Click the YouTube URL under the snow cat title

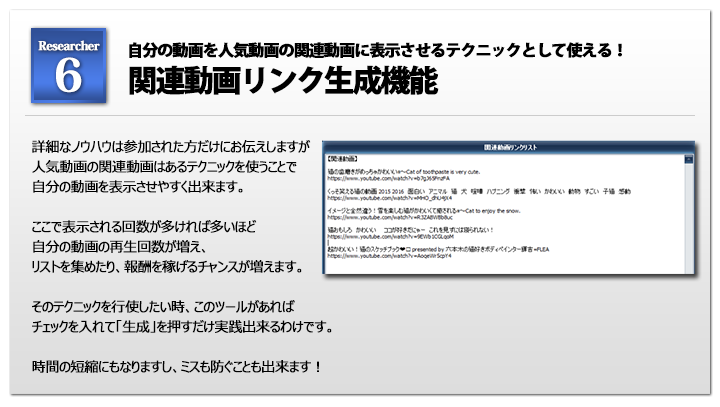click(390, 217)
